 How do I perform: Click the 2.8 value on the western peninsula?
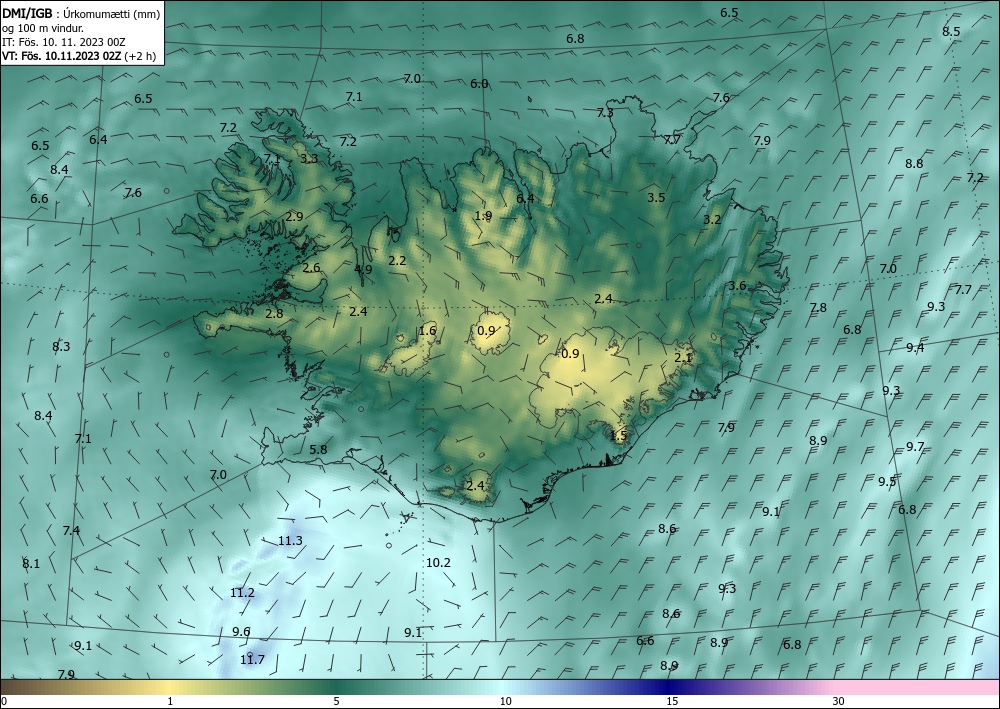(x=274, y=313)
